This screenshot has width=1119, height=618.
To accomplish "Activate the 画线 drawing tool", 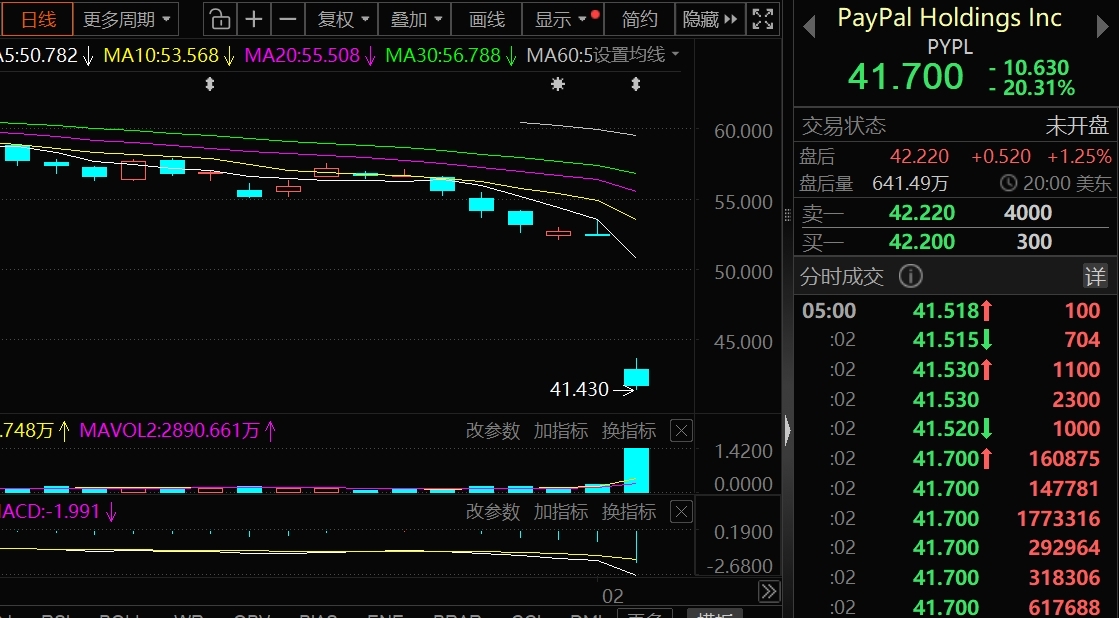I will [487, 19].
